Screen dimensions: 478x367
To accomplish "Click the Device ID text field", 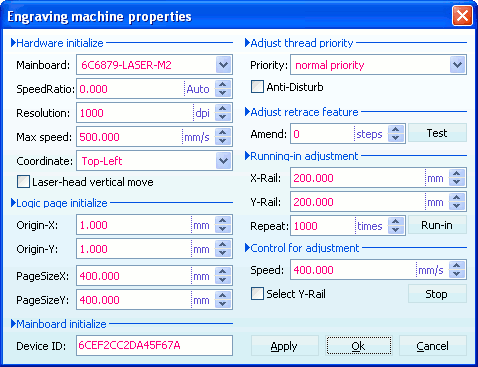I will [154, 345].
